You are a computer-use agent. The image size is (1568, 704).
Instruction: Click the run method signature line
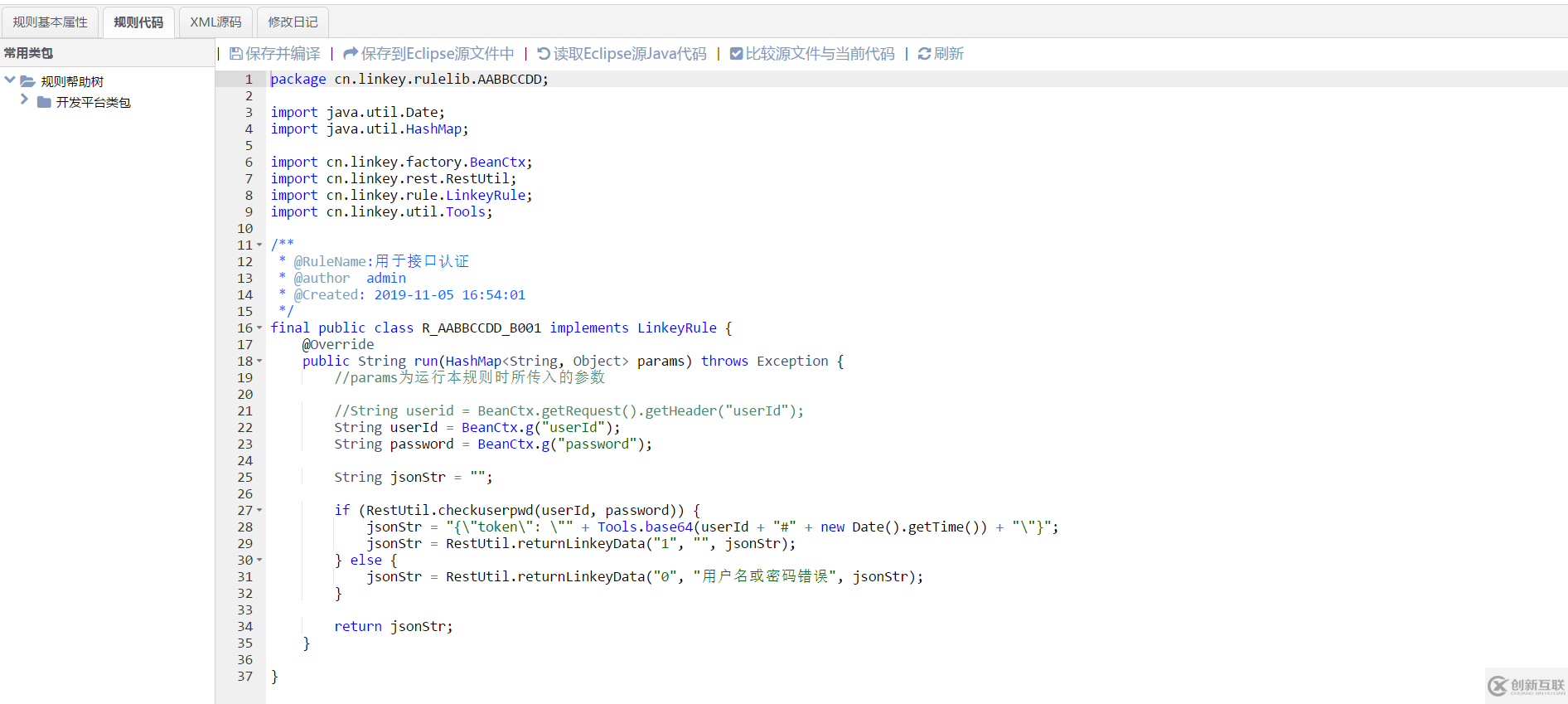point(573,362)
